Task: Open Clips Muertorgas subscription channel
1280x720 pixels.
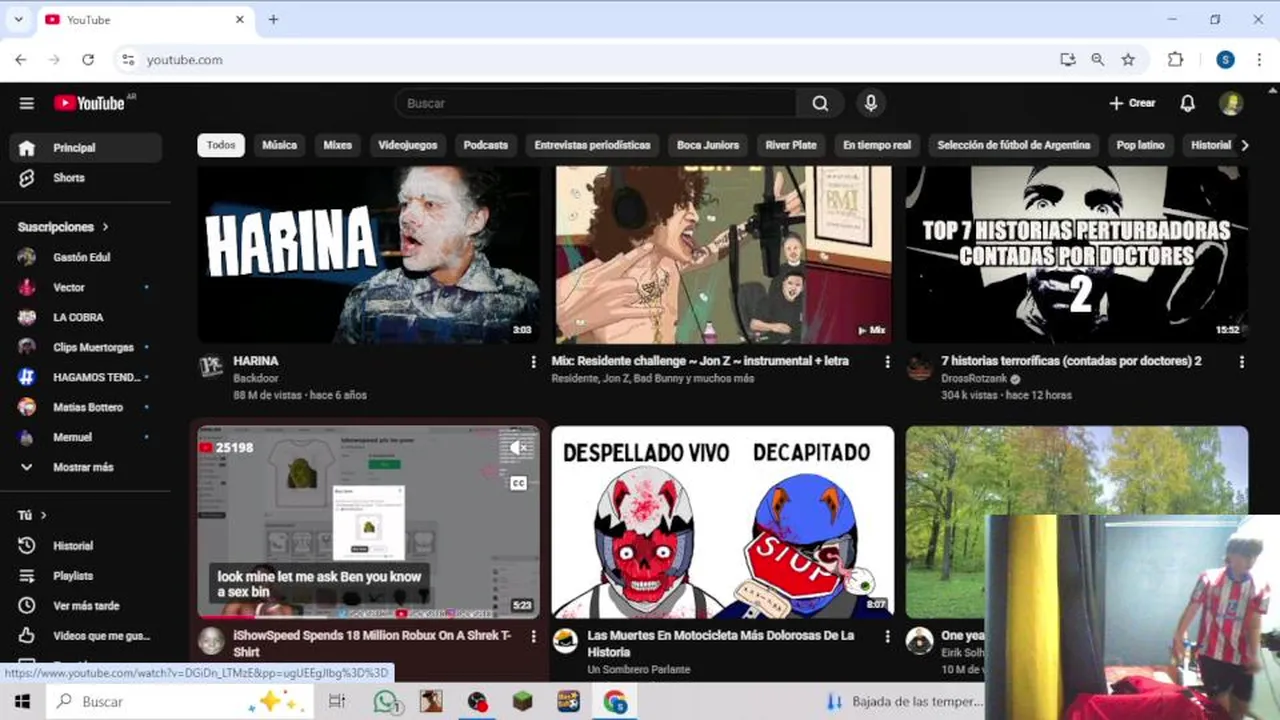Action: [x=86, y=347]
